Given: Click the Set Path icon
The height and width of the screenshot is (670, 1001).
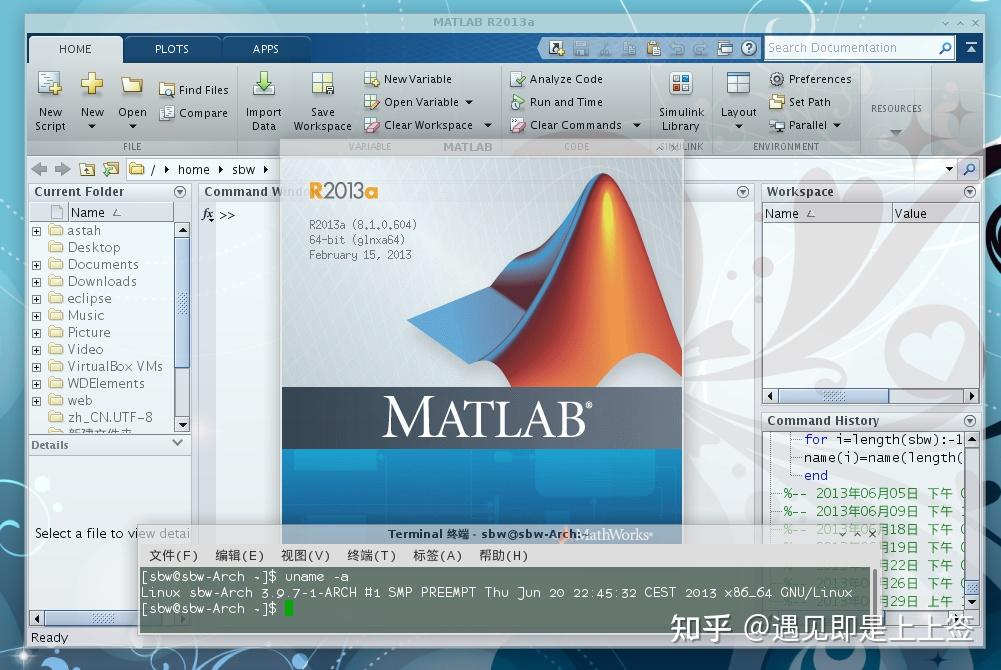Looking at the screenshot, I should coord(801,101).
